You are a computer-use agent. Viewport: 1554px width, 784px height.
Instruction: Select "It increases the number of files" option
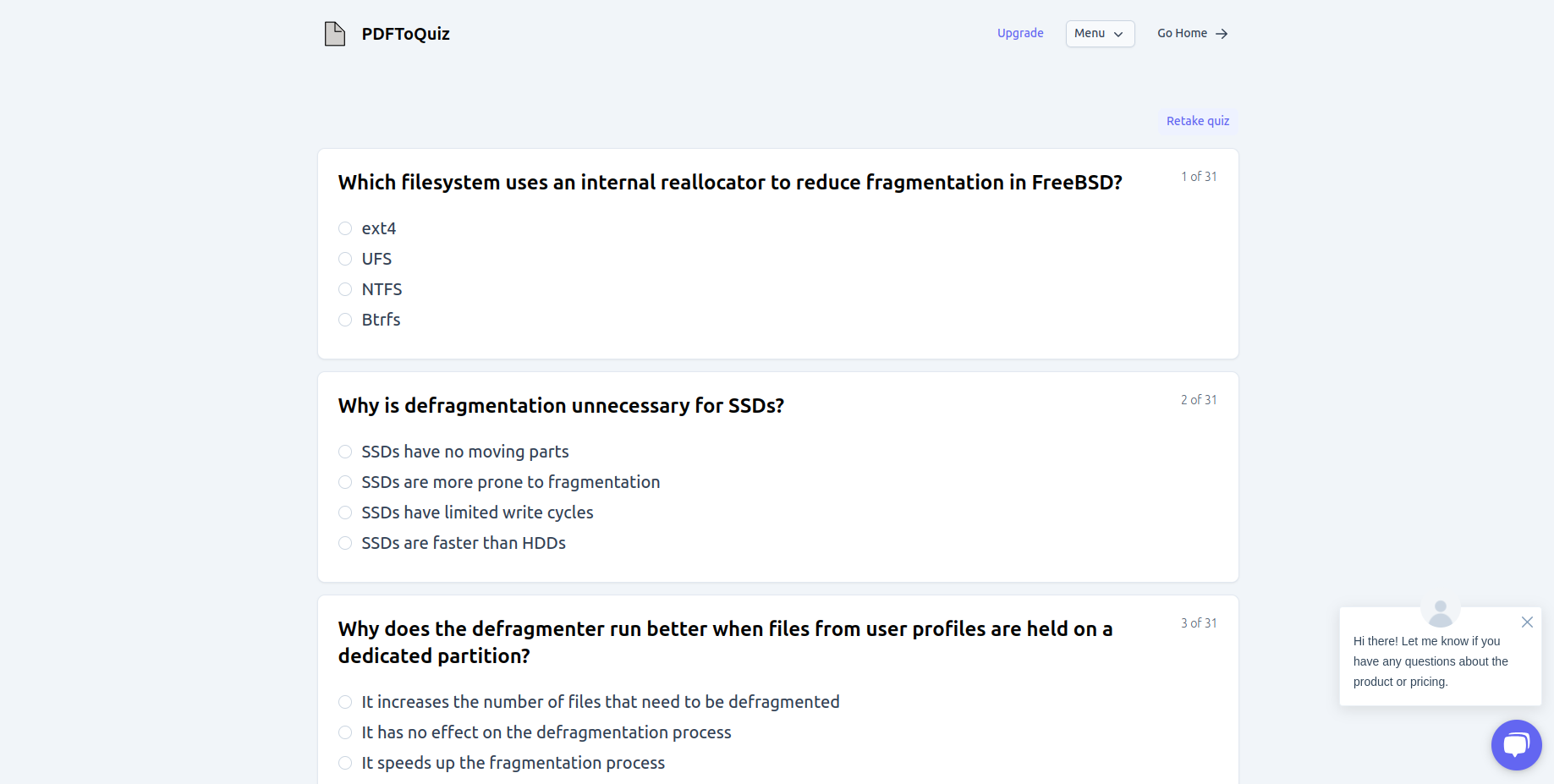pos(345,702)
